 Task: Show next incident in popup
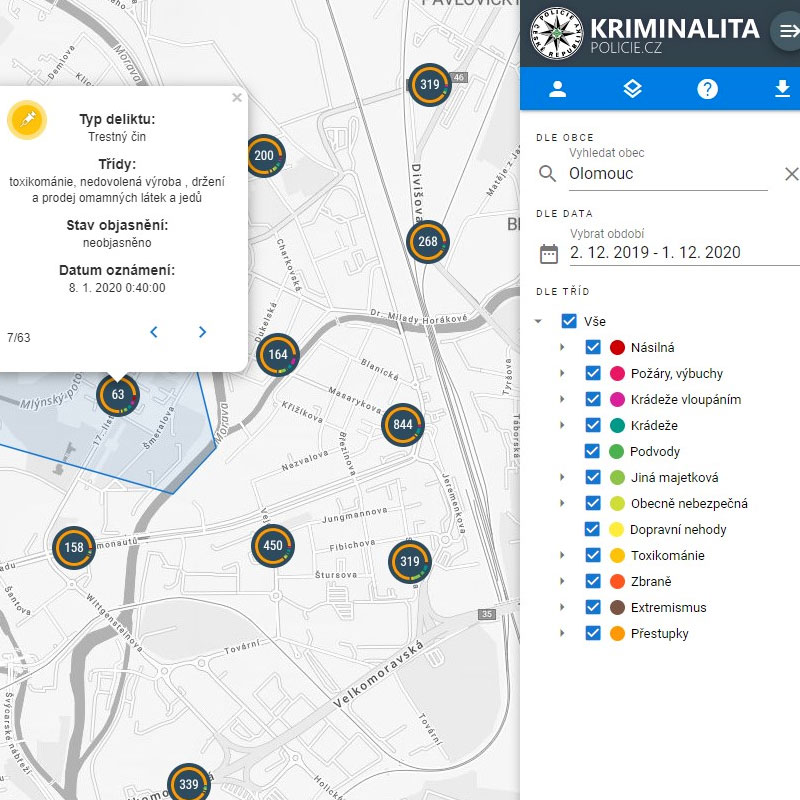click(202, 332)
